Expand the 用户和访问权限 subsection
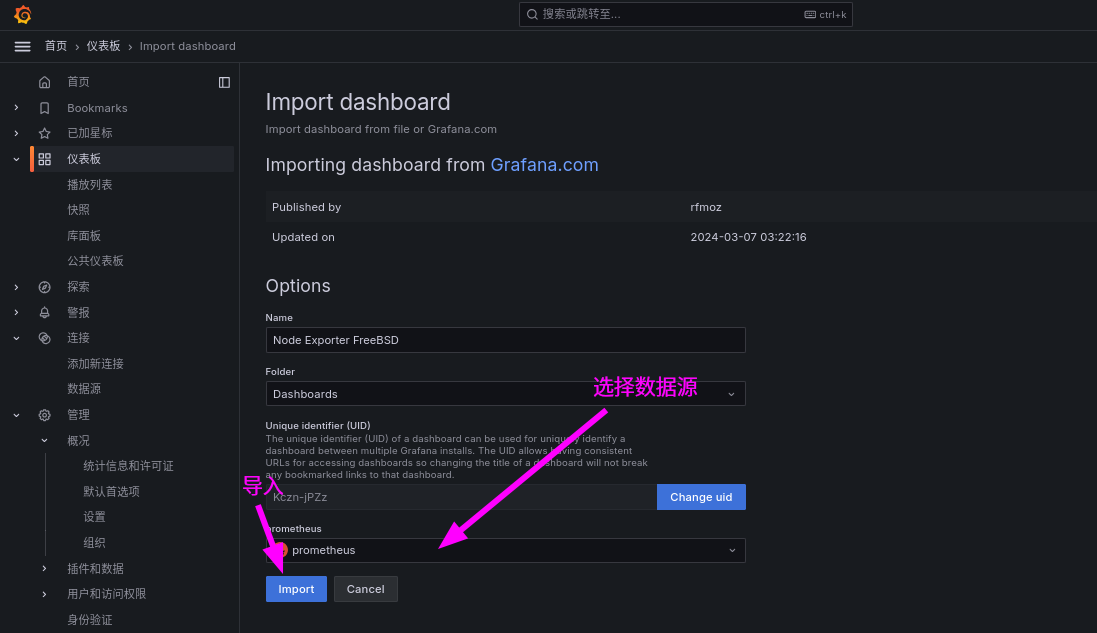The height and width of the screenshot is (633, 1097). (x=44, y=594)
